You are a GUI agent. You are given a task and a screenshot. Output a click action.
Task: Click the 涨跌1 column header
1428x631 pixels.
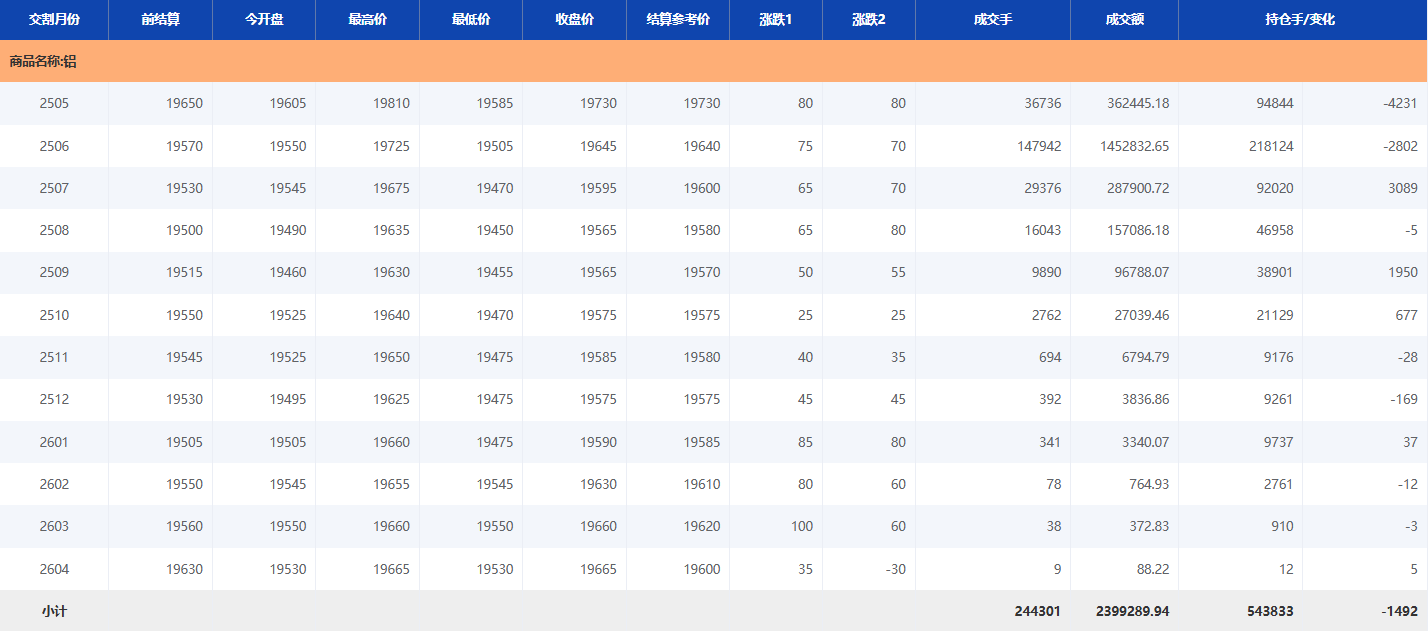[x=775, y=20]
